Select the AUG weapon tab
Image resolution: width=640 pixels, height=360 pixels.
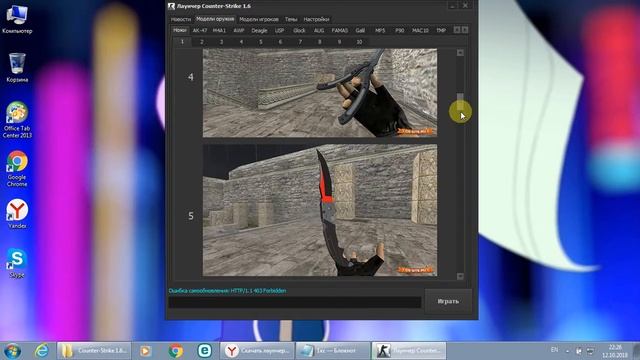coord(319,31)
